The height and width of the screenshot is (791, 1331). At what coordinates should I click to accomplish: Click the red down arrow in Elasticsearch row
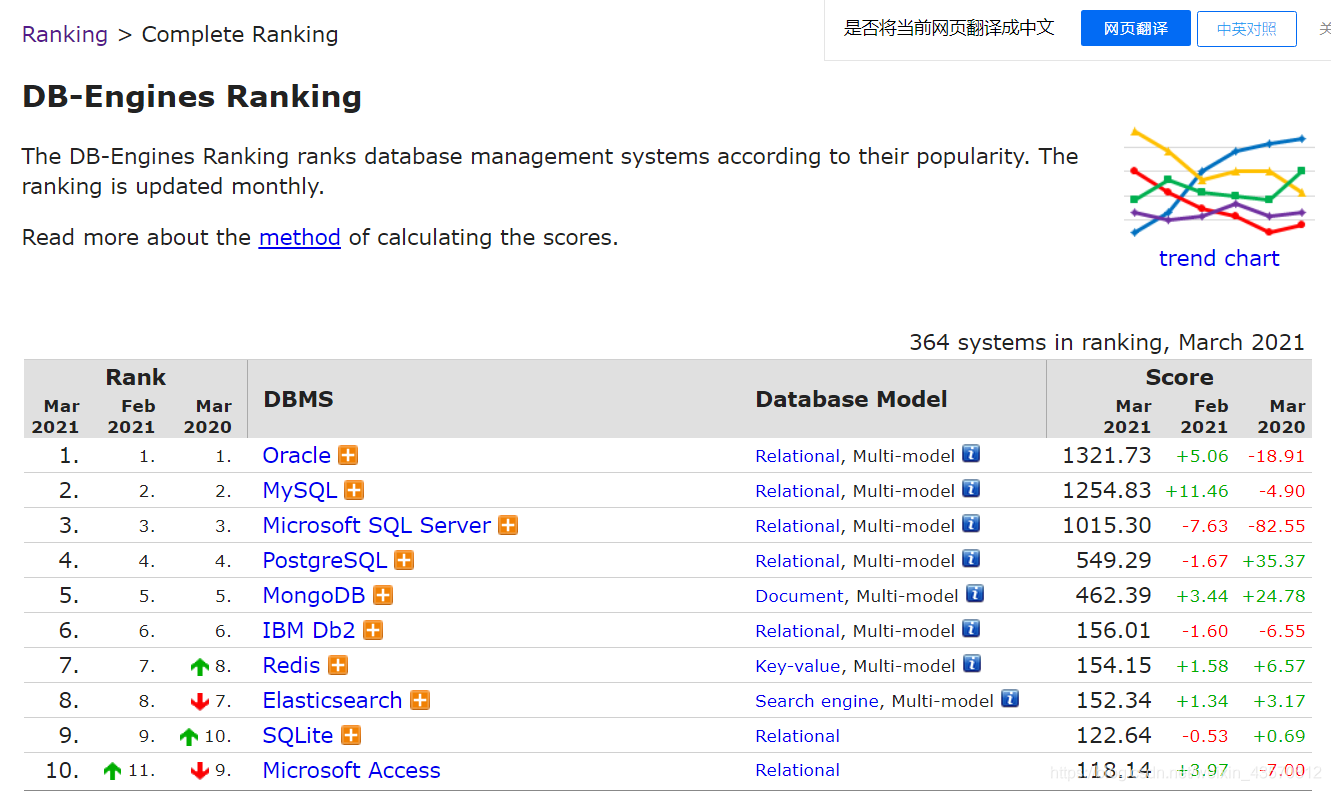tap(200, 702)
